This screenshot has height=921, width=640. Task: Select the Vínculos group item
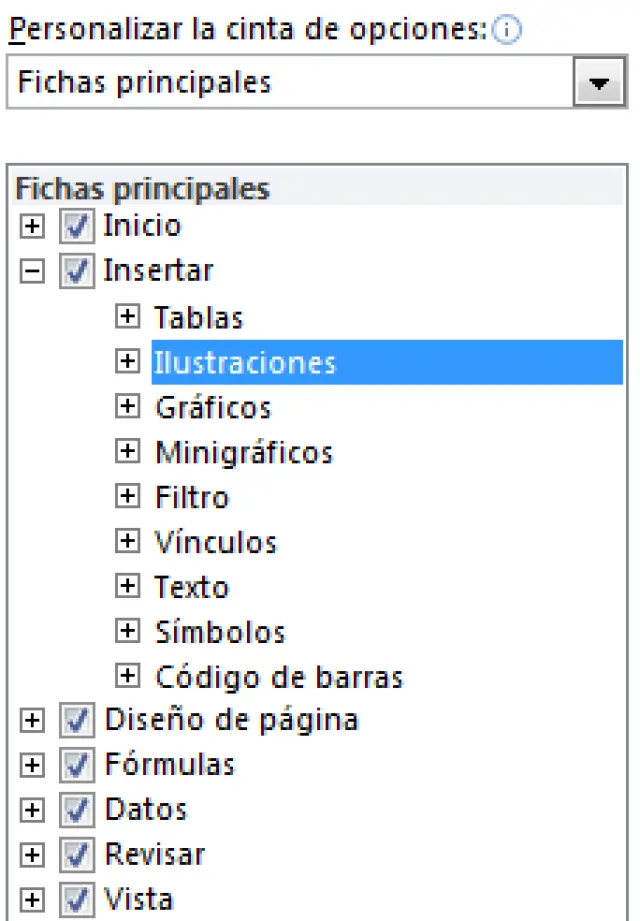coord(215,543)
